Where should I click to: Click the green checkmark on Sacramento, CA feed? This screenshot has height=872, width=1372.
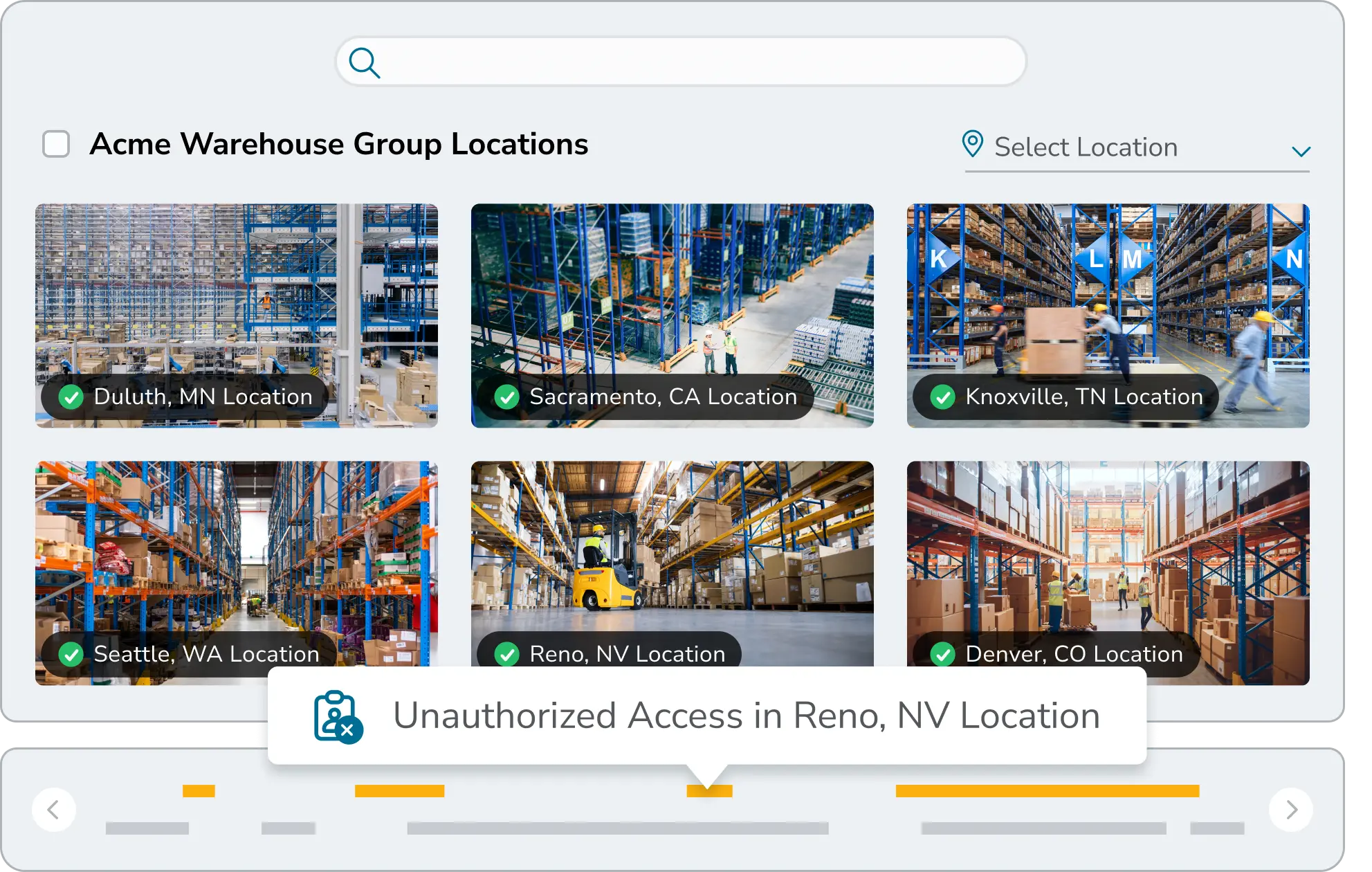point(508,397)
